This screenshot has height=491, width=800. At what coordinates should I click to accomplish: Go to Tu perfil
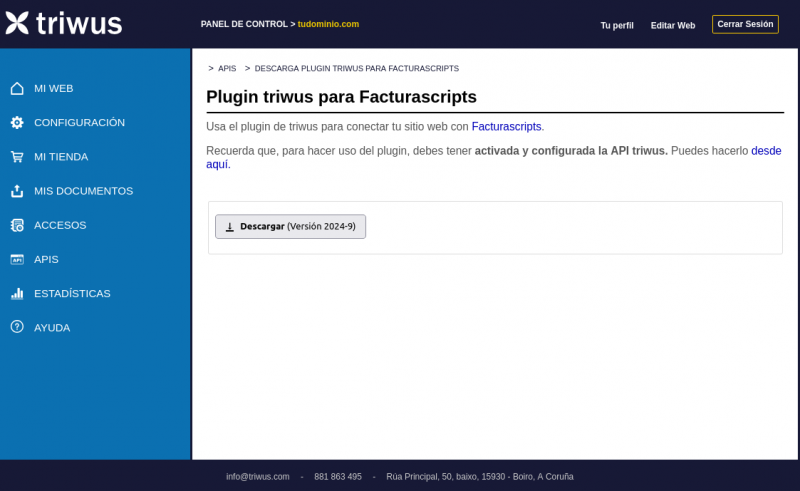coord(617,25)
